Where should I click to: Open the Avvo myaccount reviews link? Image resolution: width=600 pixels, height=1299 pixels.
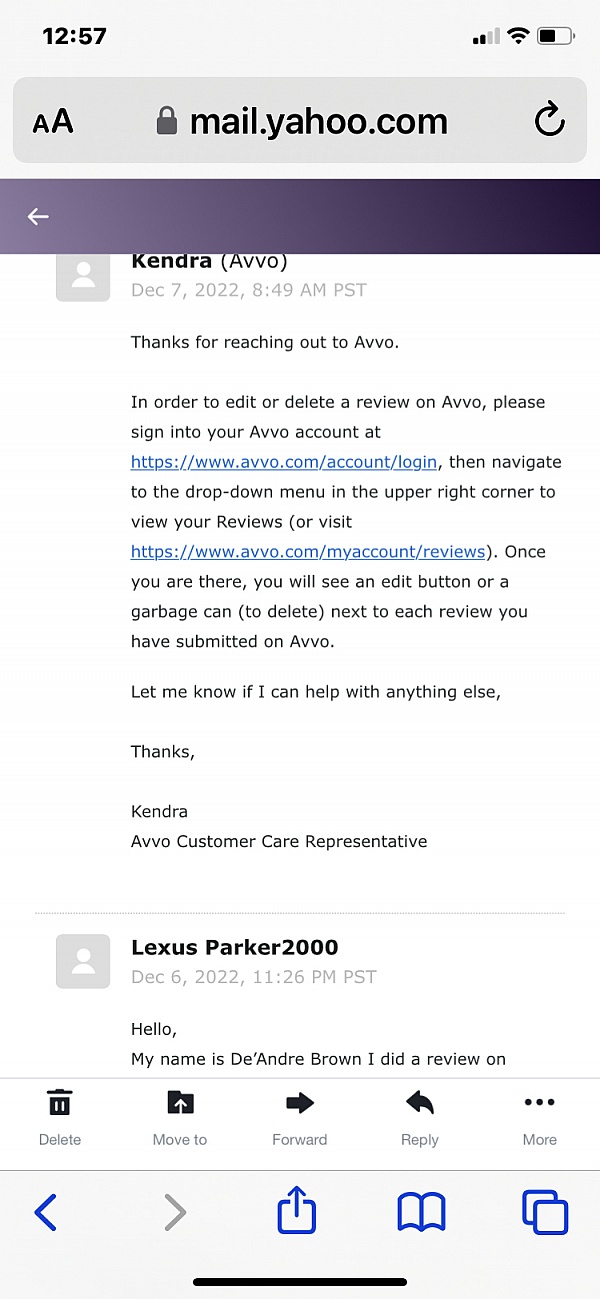pos(308,551)
